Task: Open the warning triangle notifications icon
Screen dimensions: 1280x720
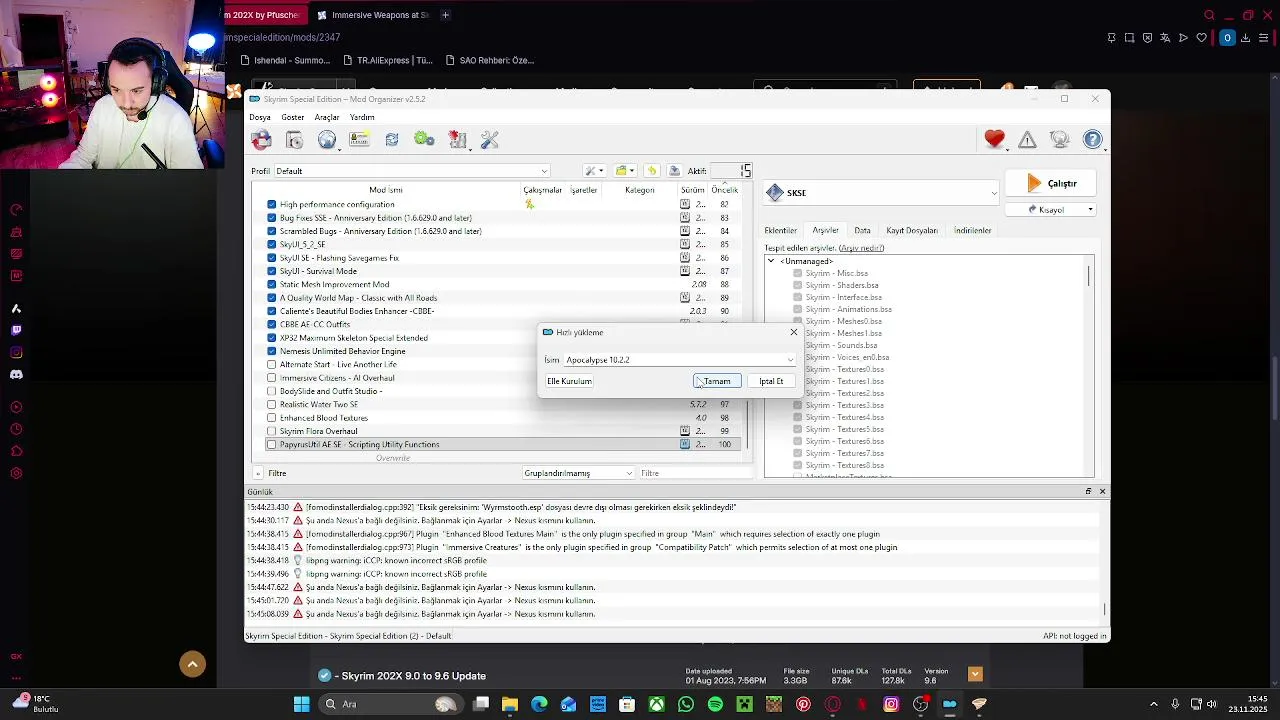Action: 1027,140
